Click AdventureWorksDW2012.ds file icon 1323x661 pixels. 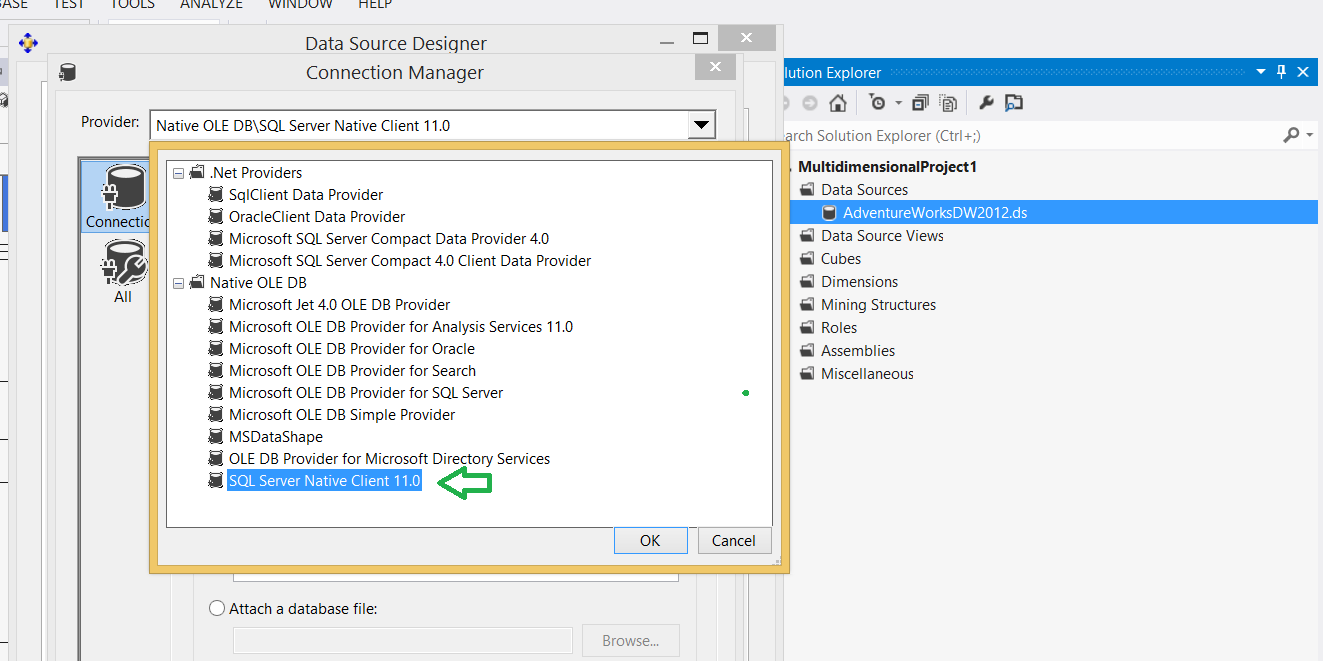[x=829, y=212]
